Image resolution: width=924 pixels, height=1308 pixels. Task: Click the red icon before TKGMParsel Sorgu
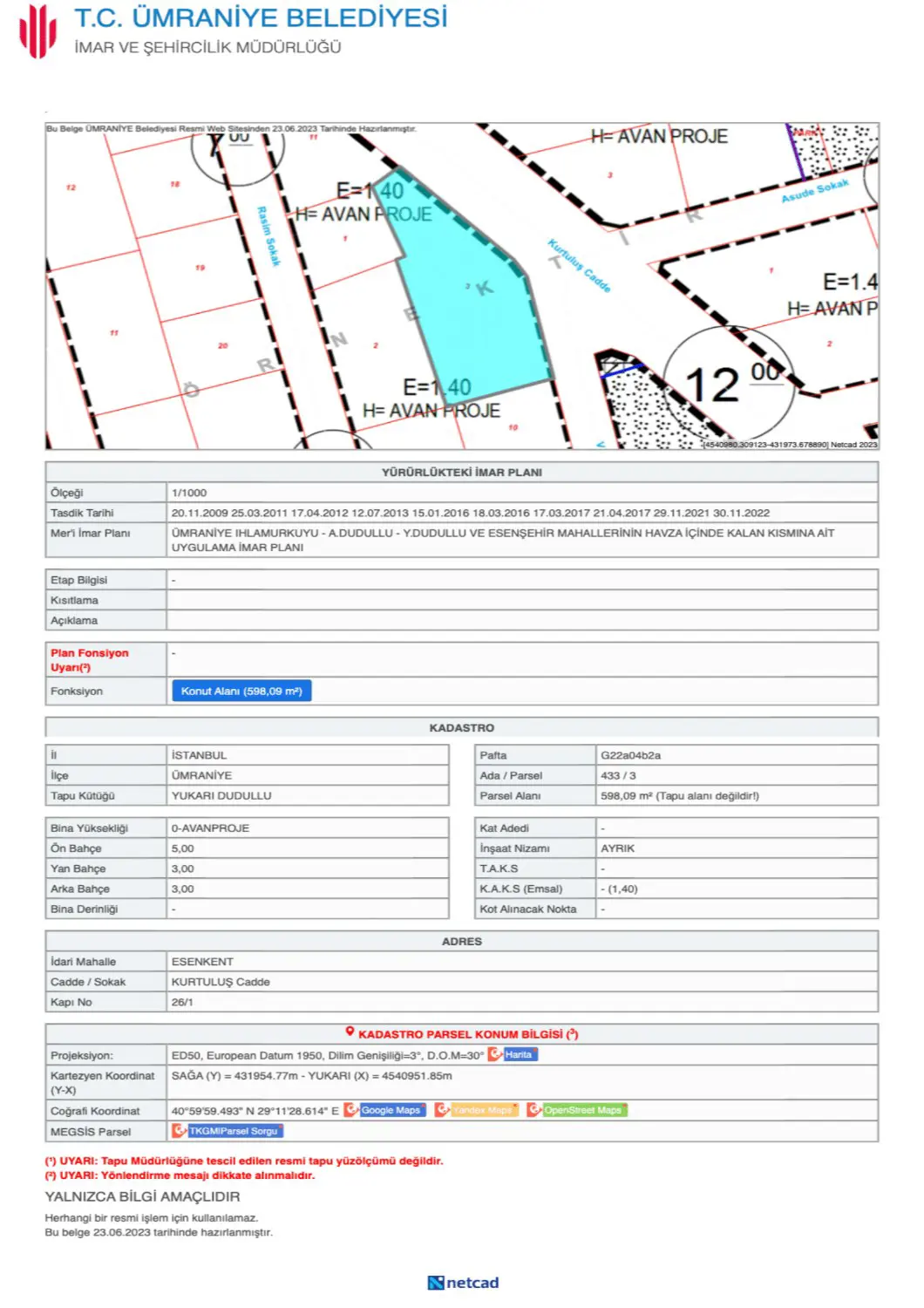179,1131
